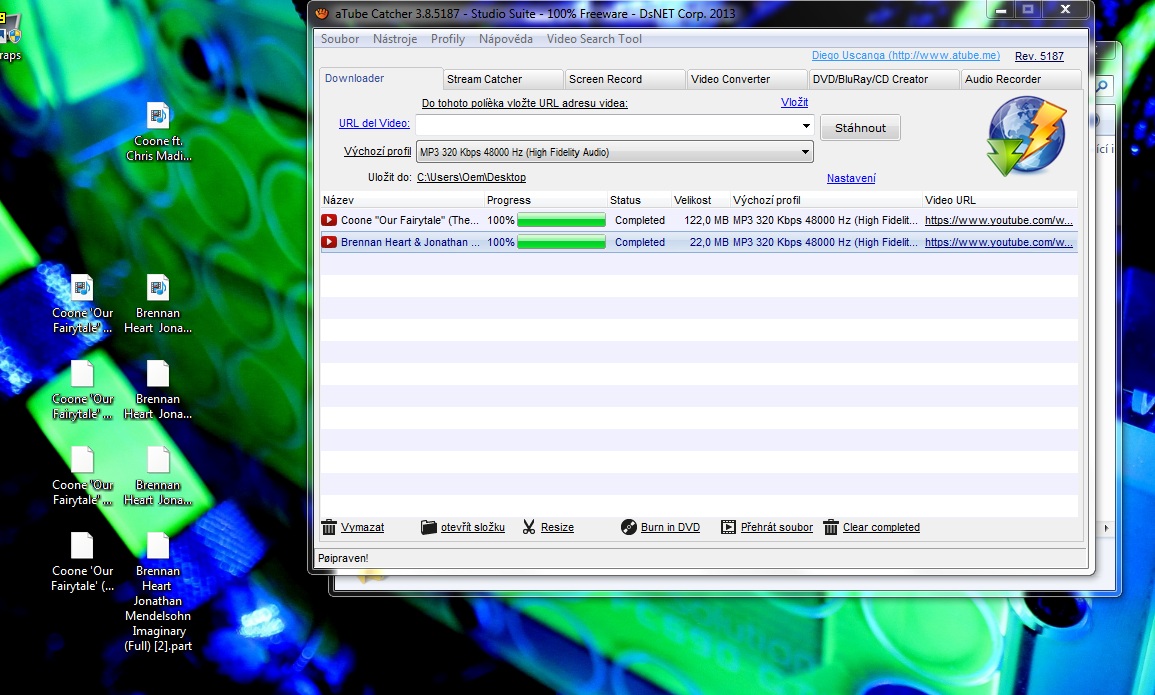This screenshot has height=695, width=1155.
Task: Sort by the Video URL column header
Action: click(1000, 200)
